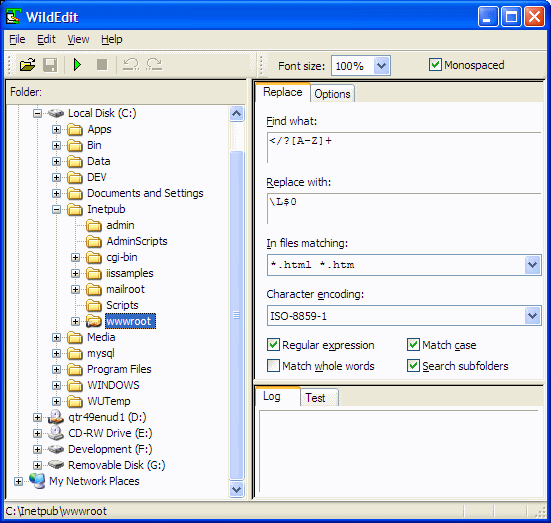The height and width of the screenshot is (523, 551).
Task: Select the admin folder under Inetpub
Action: tap(120, 225)
